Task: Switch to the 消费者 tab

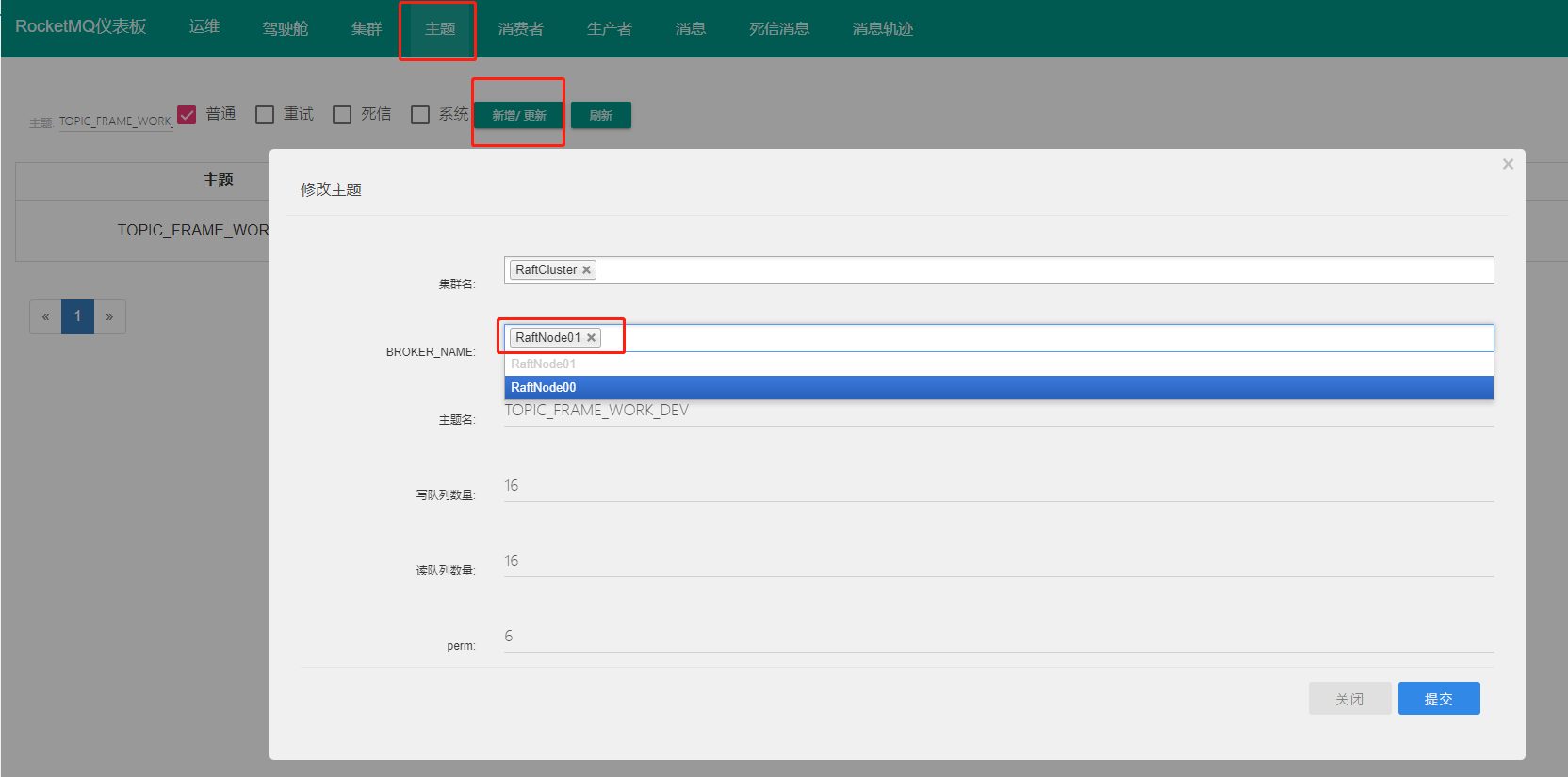Action: click(x=521, y=29)
